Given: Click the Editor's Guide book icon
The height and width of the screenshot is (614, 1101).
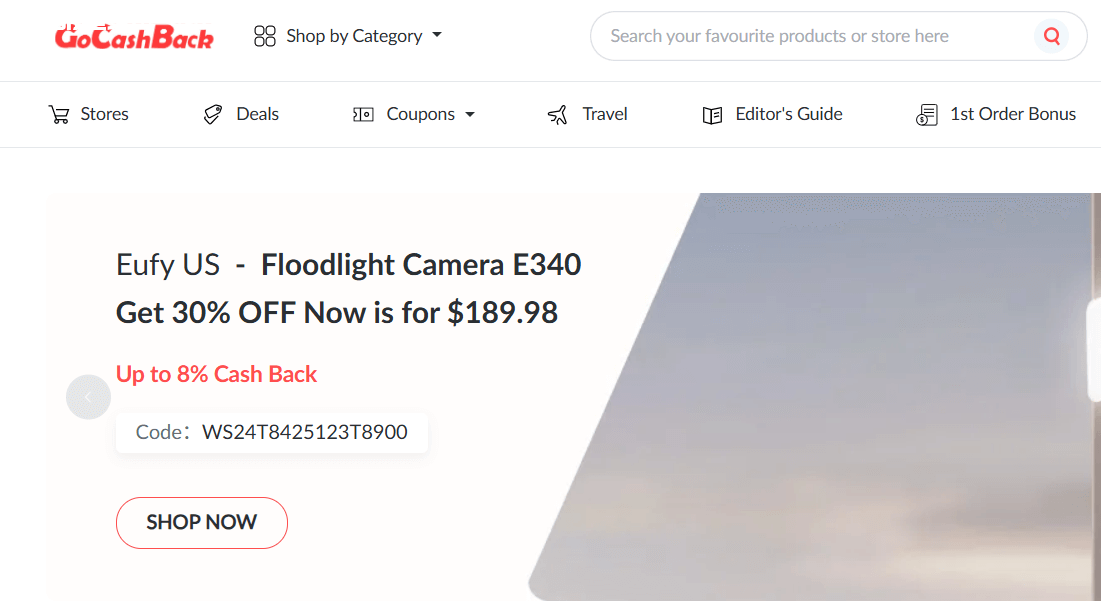Looking at the screenshot, I should [712, 115].
